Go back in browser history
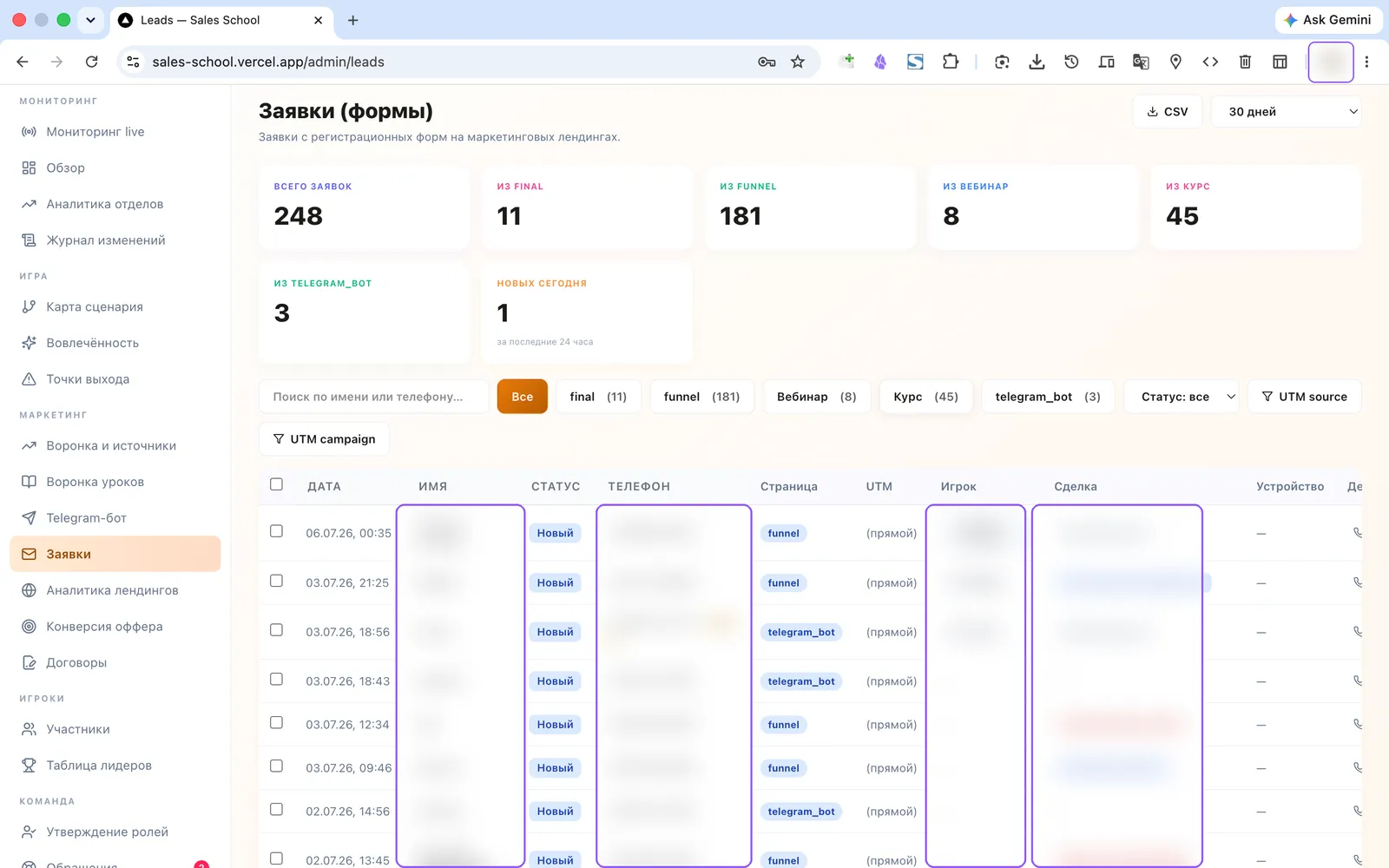 coord(23,62)
